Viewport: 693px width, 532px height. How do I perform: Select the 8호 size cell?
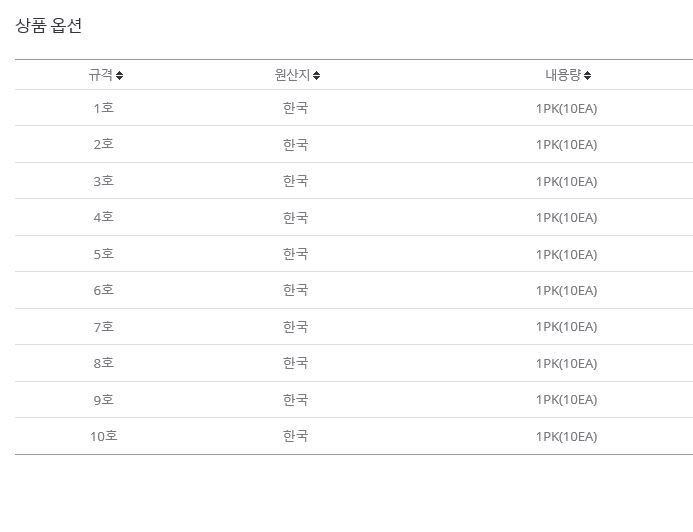click(x=104, y=363)
